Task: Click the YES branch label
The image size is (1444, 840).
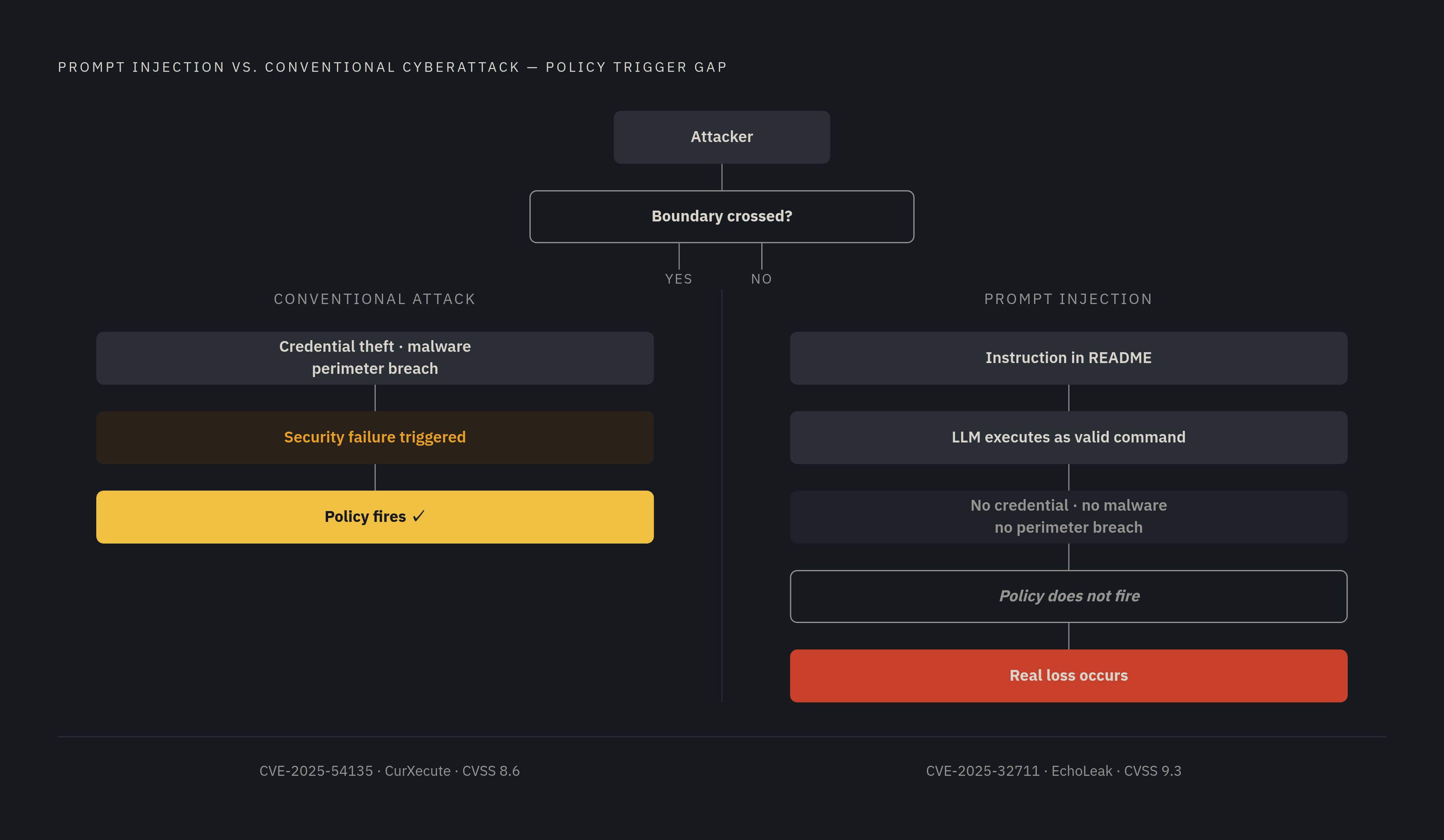Action: [678, 279]
